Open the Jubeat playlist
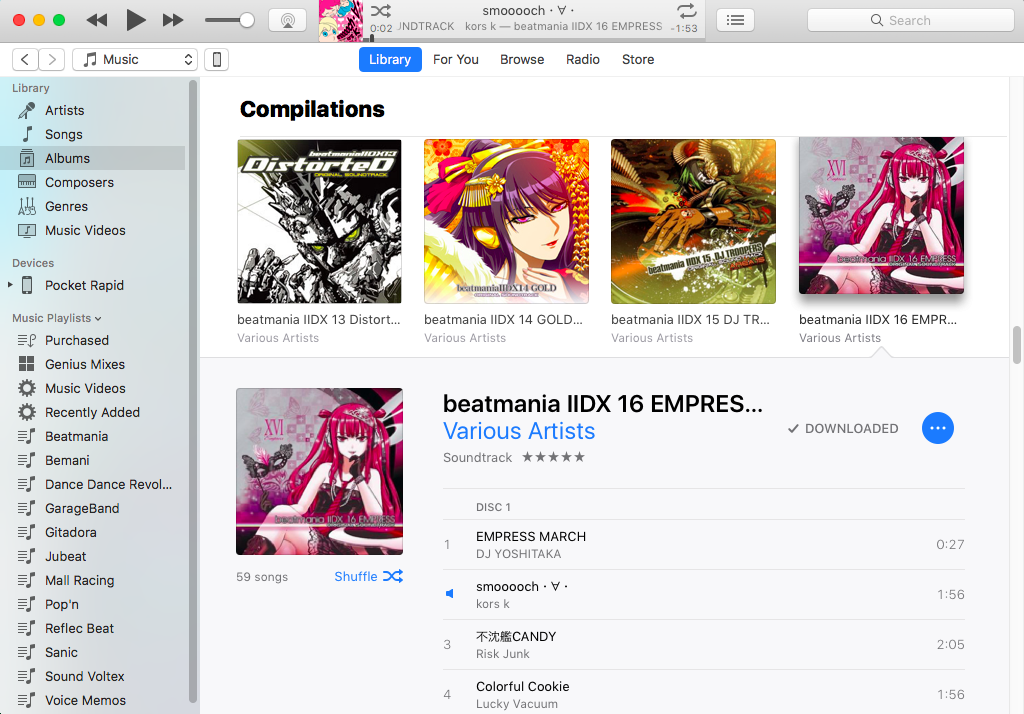 93,557
